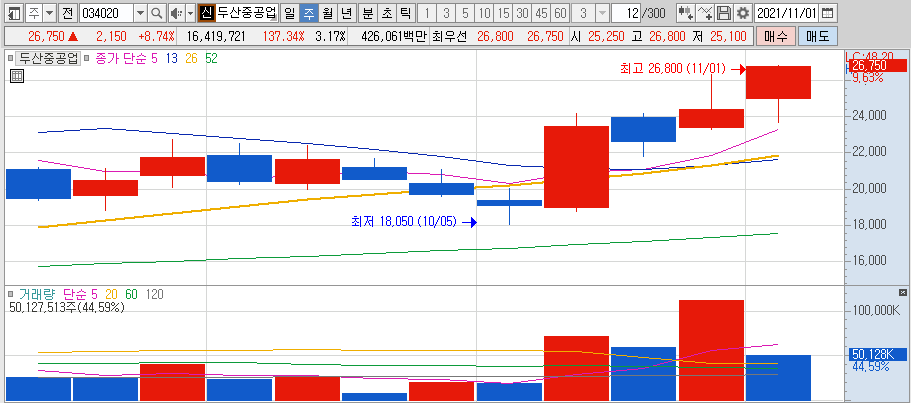This screenshot has height=403, width=911.
Task: Click the 신 badge icon
Action: (x=206, y=12)
